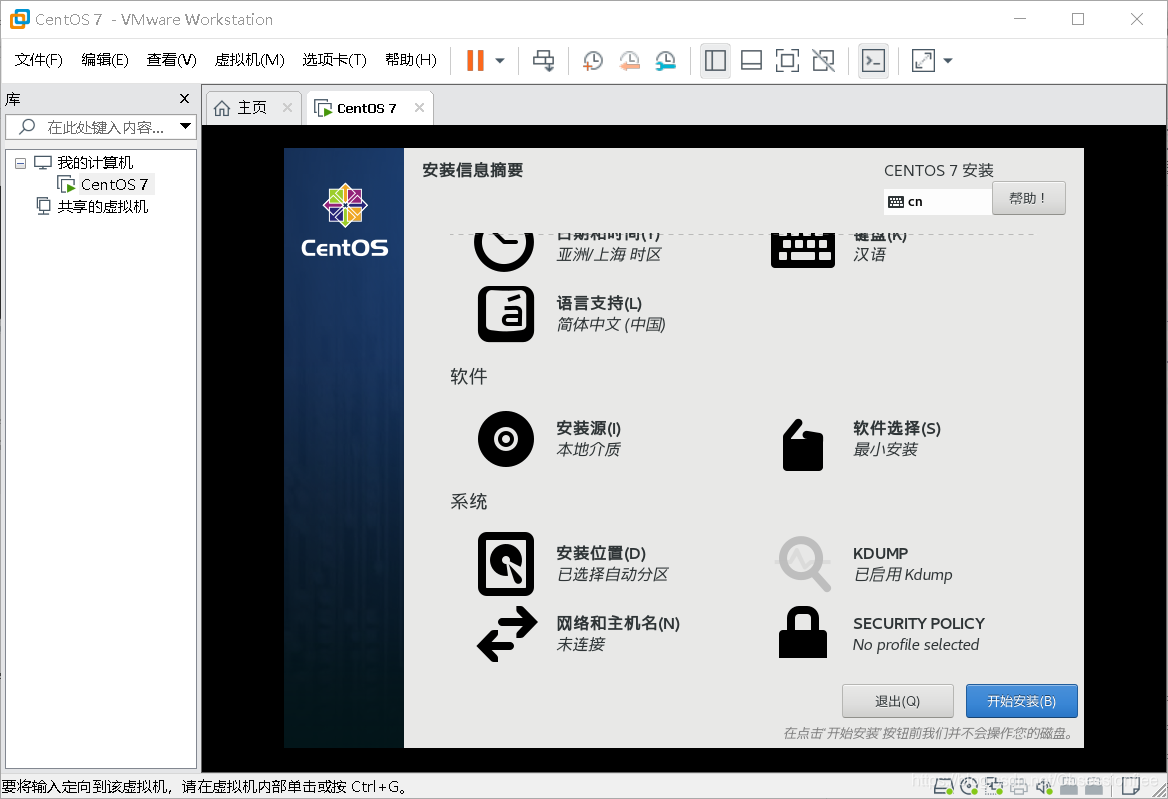
Task: Click the KDUMP label
Action: tap(880, 553)
